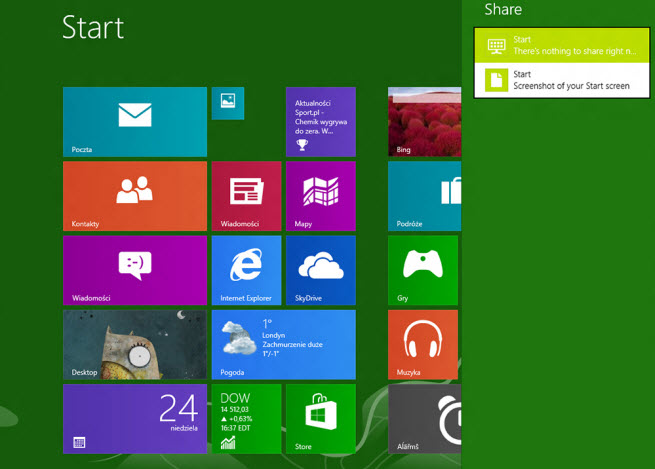Click the chart icon on DOW tile

point(228,442)
